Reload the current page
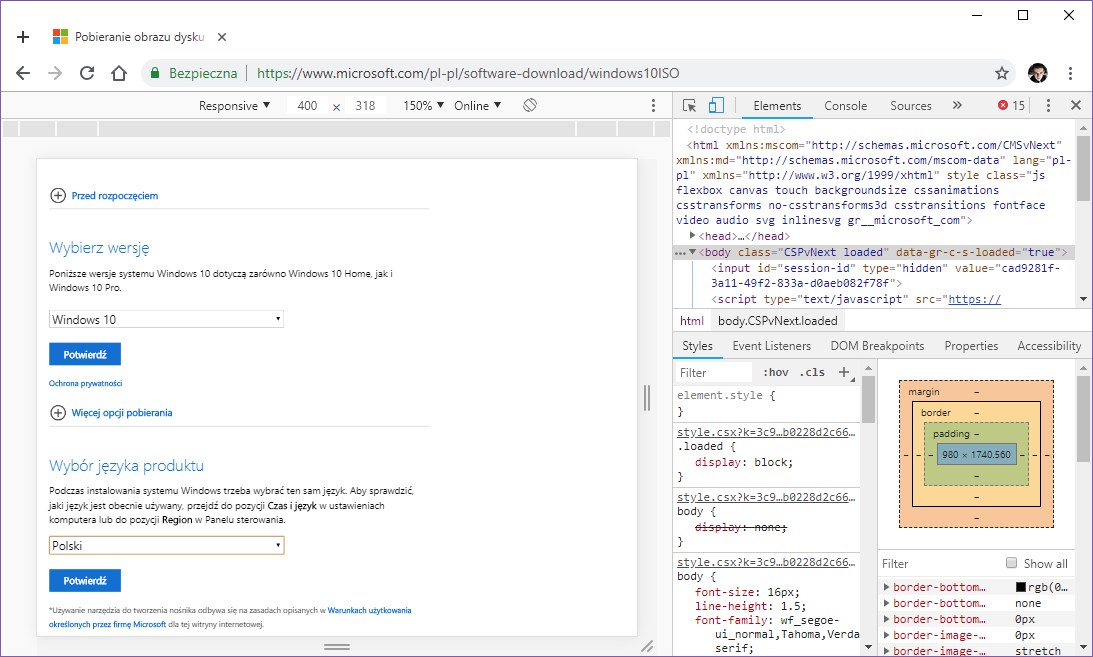The height and width of the screenshot is (657, 1093). click(87, 73)
